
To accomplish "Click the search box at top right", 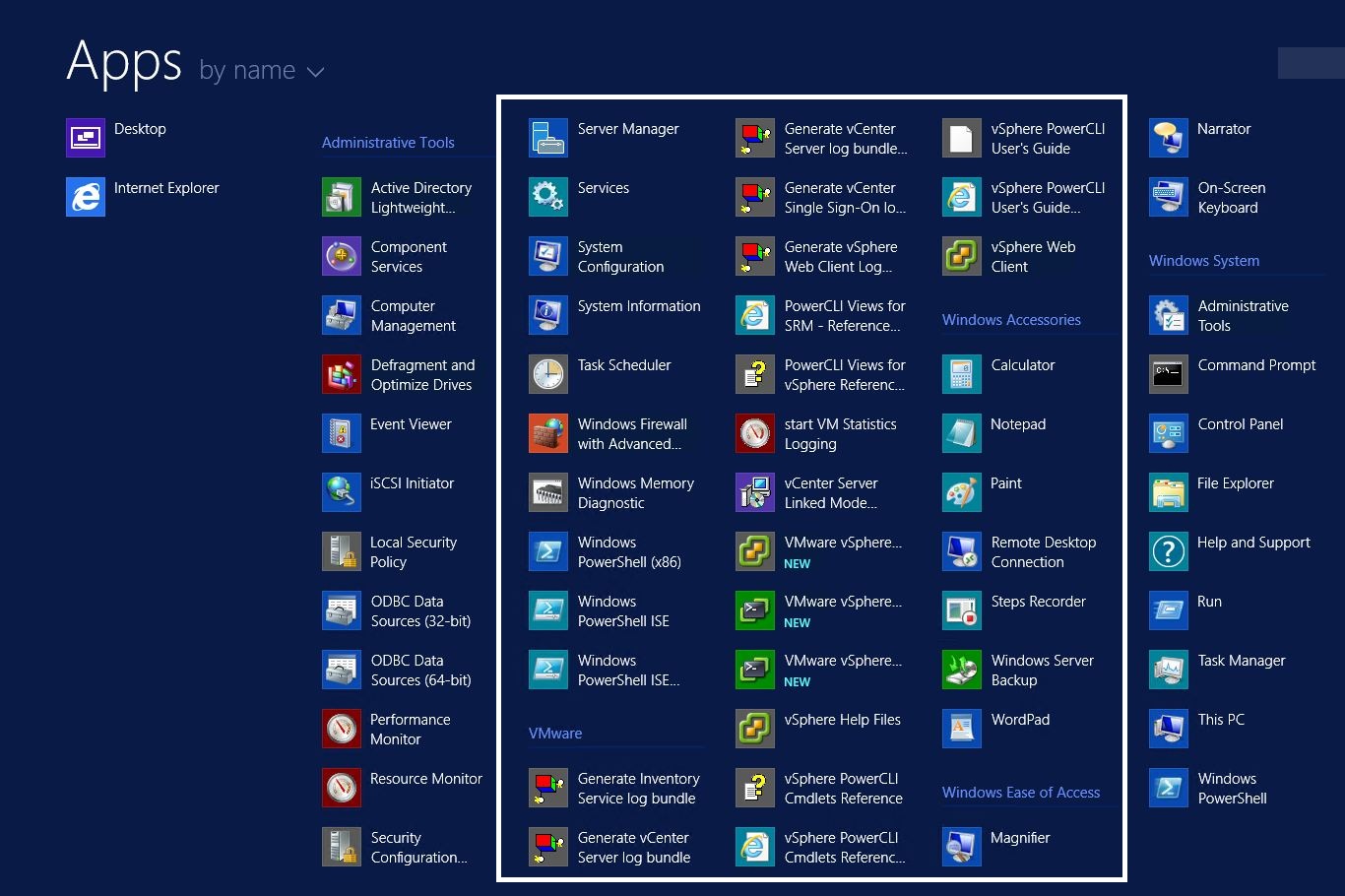I will click(1311, 63).
